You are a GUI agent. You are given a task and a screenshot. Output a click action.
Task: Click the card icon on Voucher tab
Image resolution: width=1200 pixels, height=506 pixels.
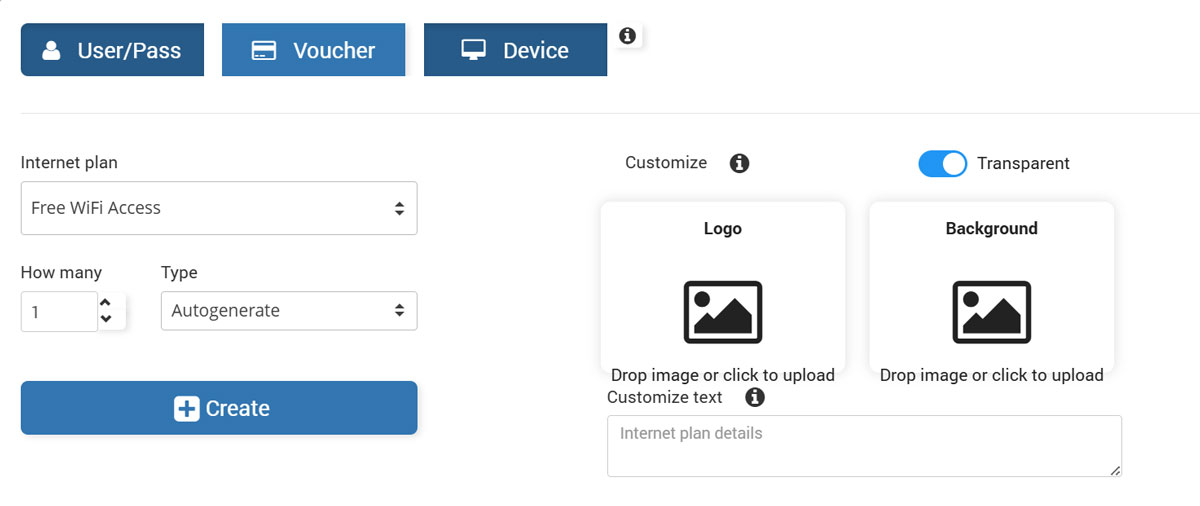coord(264,50)
